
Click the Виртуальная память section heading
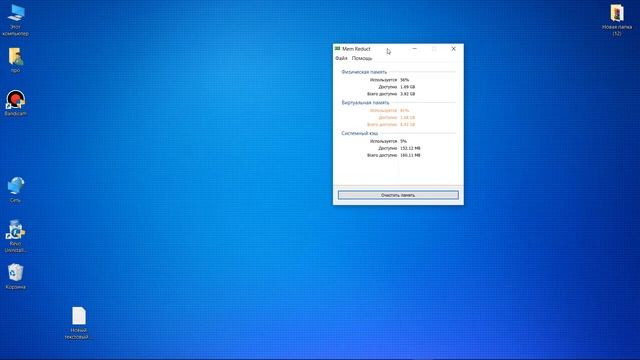(365, 102)
